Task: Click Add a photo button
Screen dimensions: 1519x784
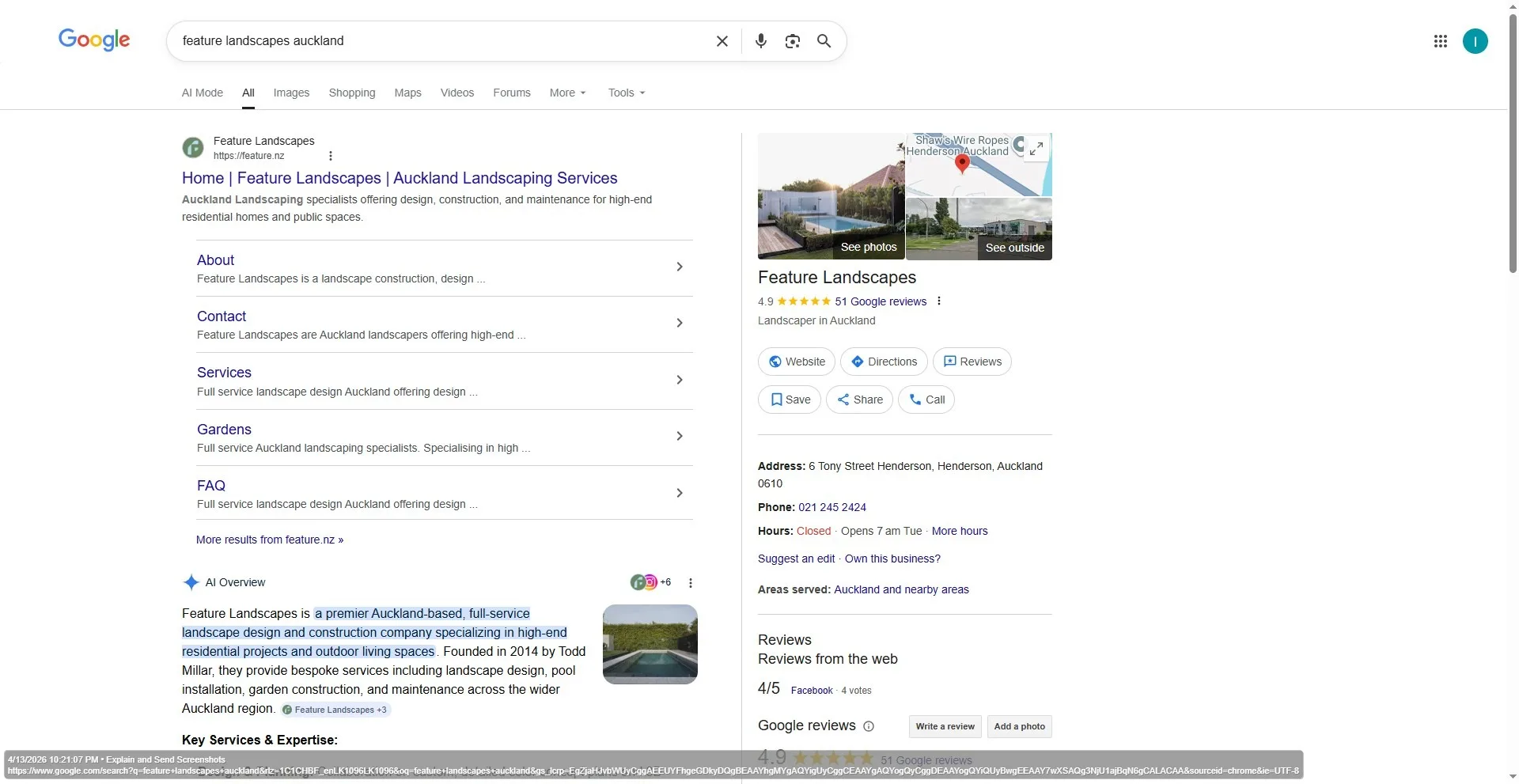Action: click(x=1020, y=726)
